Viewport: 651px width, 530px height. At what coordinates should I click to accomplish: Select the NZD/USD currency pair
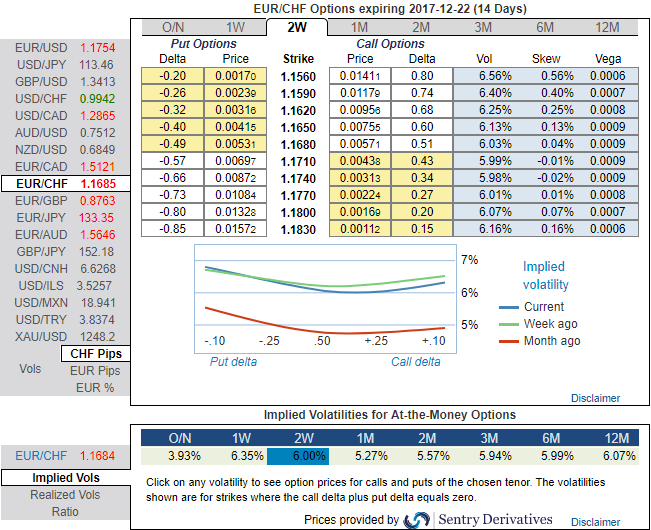tap(65, 149)
